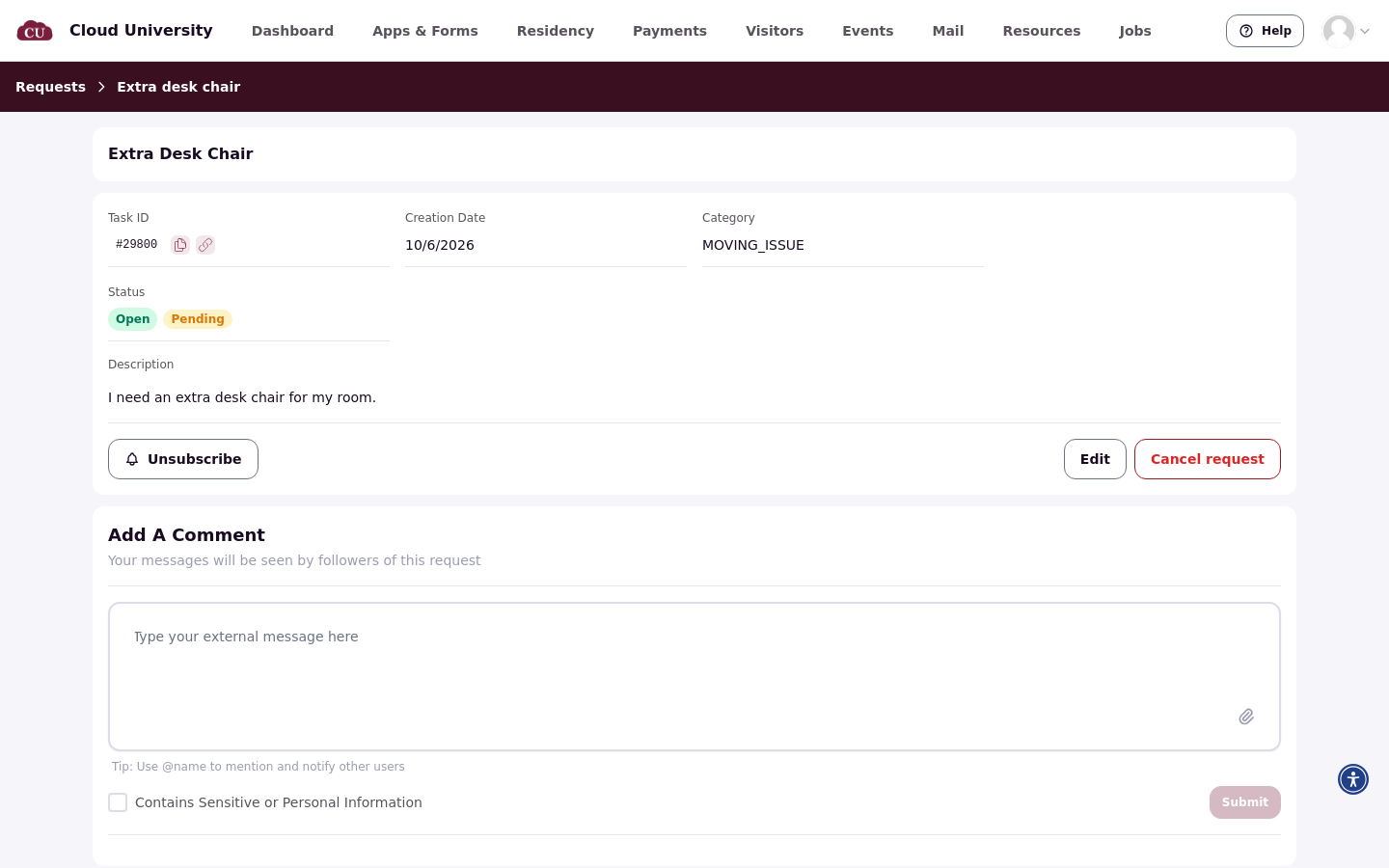Tick Contains Sensitive or Personal Information checkbox
The height and width of the screenshot is (868, 1389).
coord(118,802)
